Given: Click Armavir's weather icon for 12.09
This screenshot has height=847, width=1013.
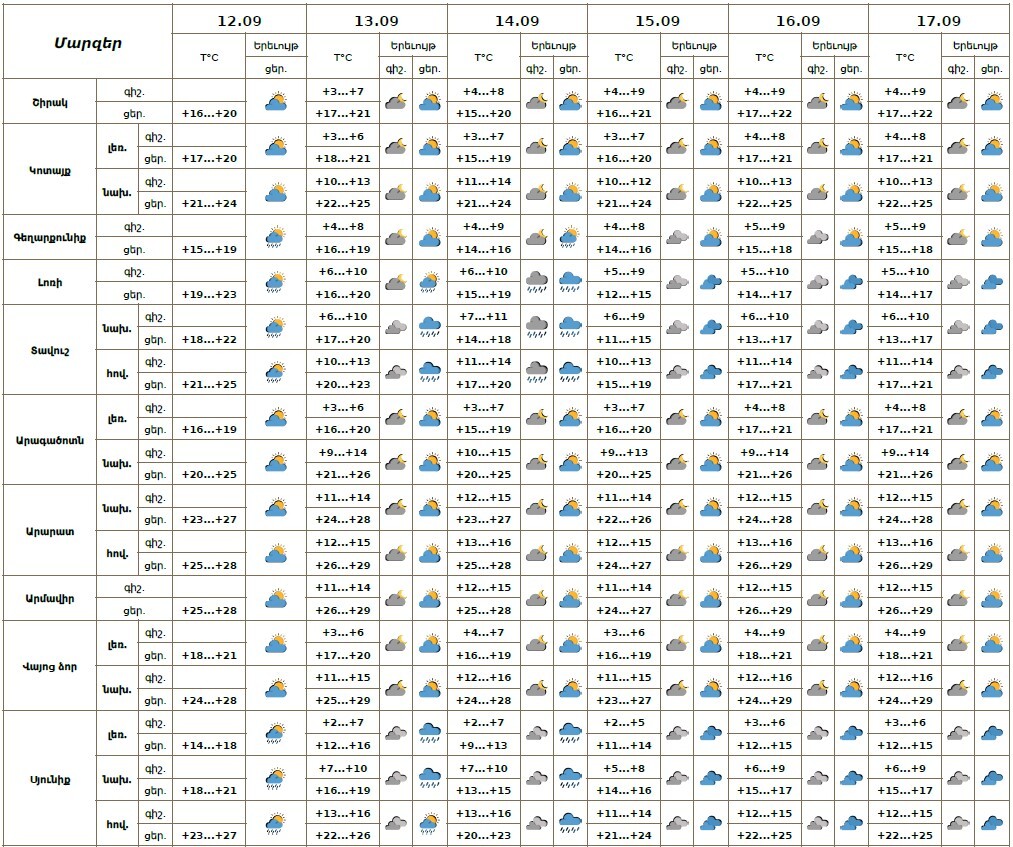Looking at the screenshot, I should coord(275,599).
